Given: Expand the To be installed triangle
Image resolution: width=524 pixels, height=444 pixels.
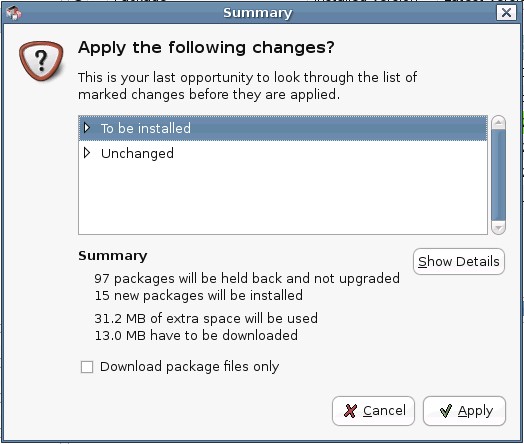Looking at the screenshot, I should click(87, 128).
